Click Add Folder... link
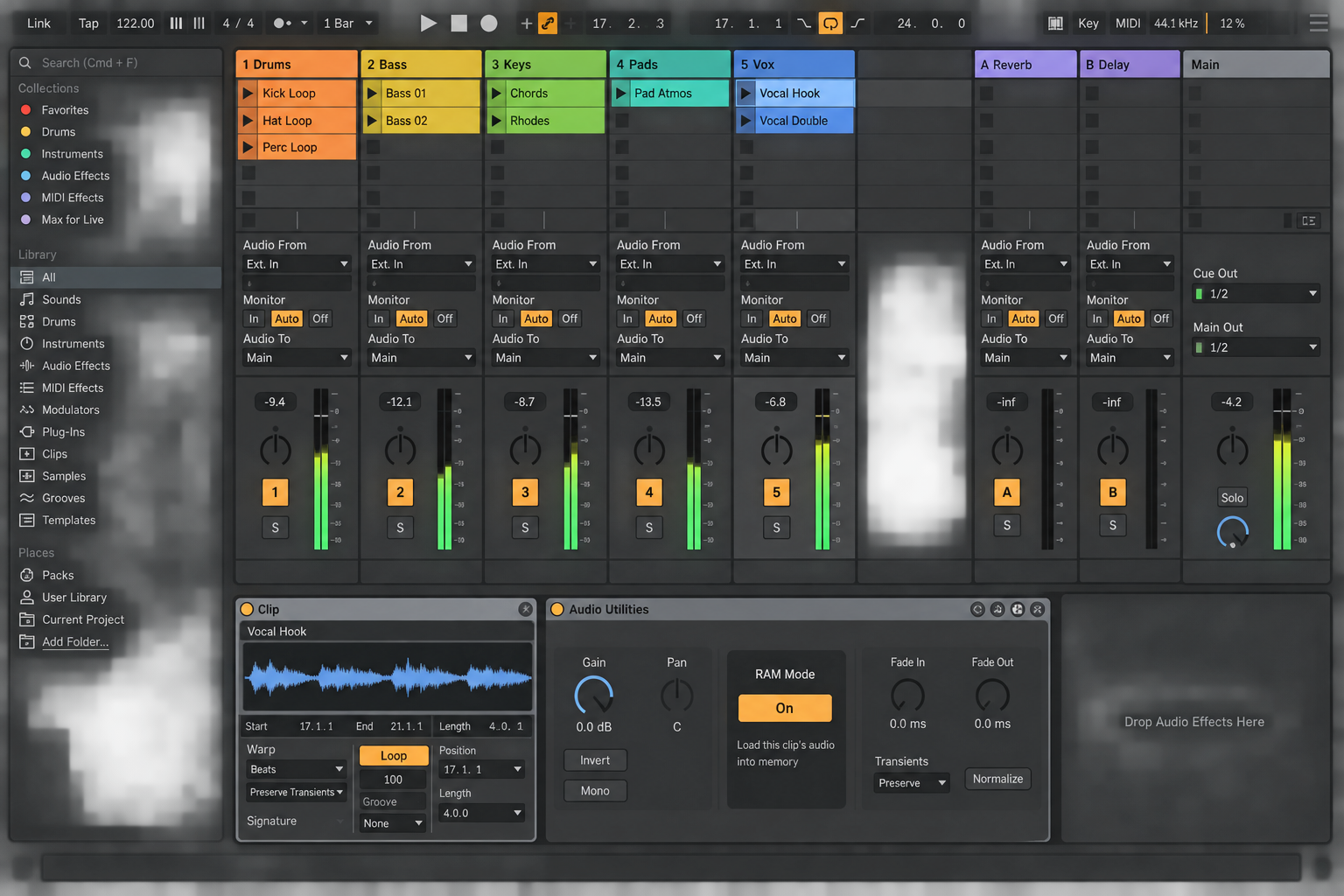1344x896 pixels. (x=75, y=641)
